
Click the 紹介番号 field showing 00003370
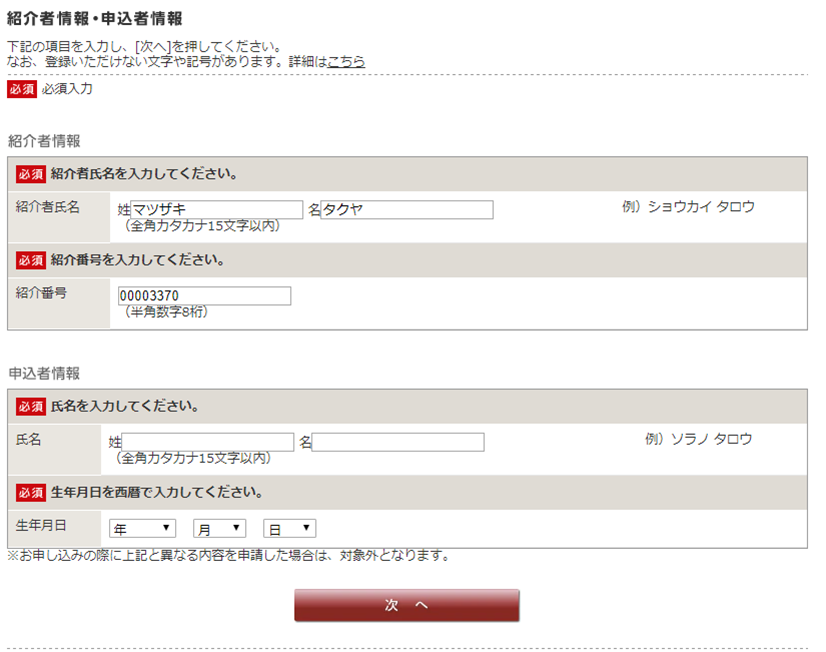click(204, 295)
